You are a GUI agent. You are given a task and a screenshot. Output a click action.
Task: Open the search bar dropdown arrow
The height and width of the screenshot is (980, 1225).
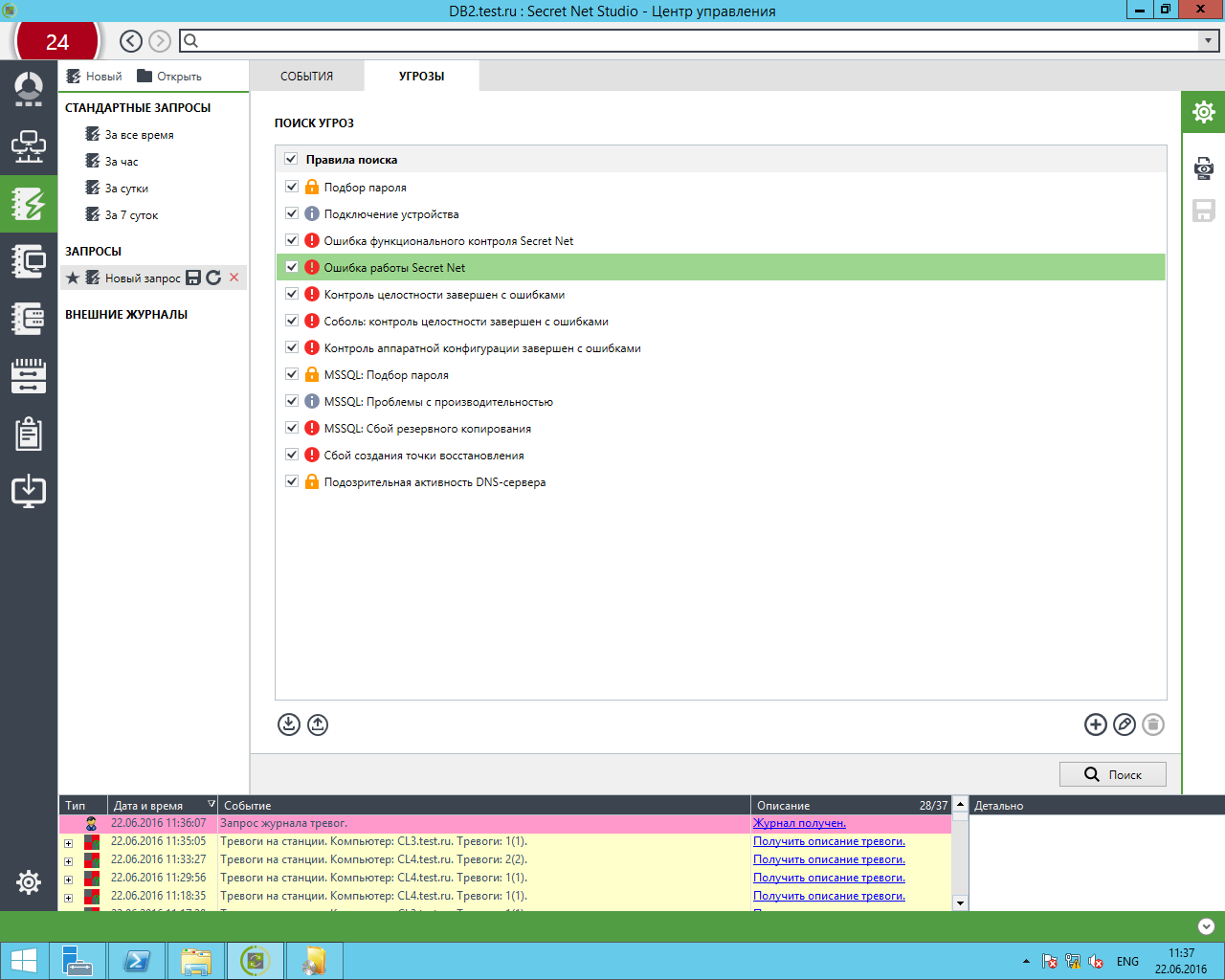click(1208, 40)
